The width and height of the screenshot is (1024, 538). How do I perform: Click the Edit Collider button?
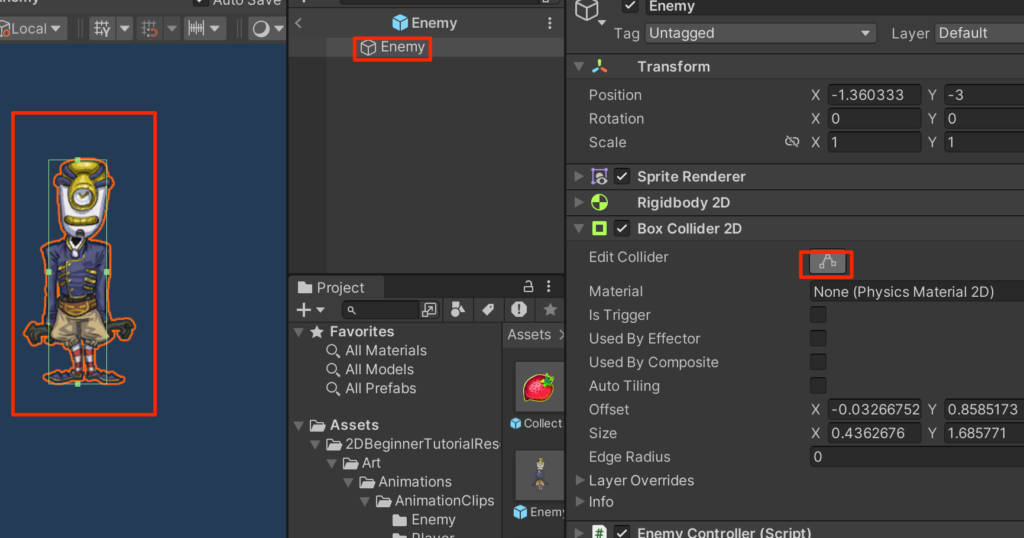coord(827,263)
